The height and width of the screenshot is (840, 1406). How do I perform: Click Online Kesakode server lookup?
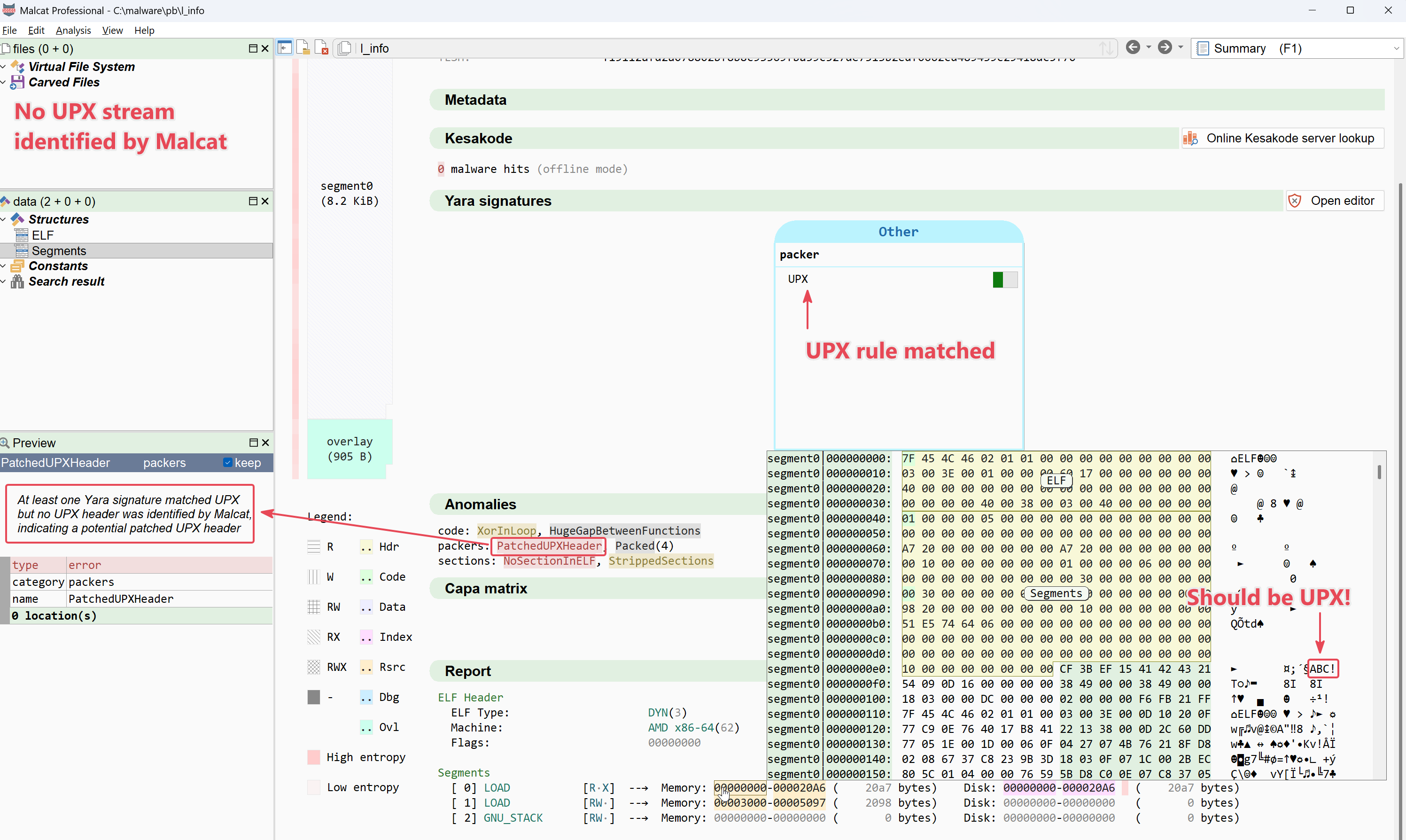[1282, 138]
